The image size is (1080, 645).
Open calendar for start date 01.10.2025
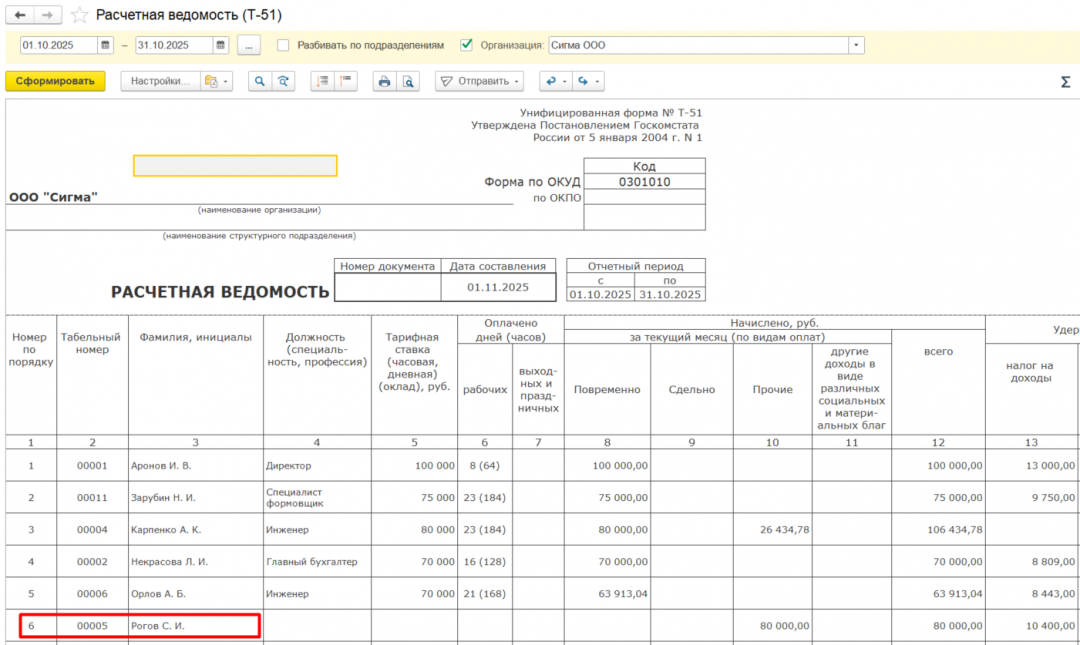[x=105, y=45]
